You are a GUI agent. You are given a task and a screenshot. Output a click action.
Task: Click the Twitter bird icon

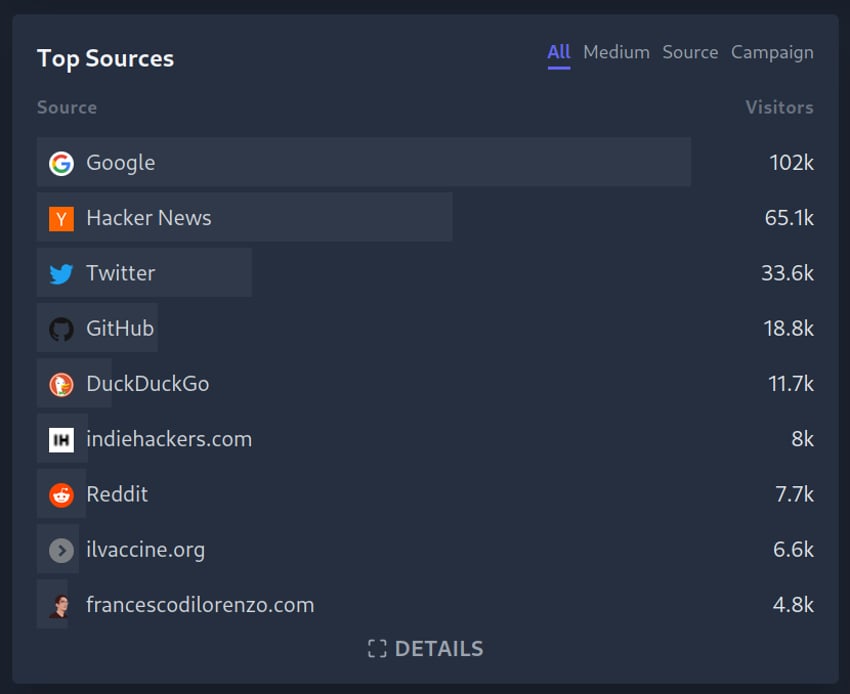(x=61, y=274)
